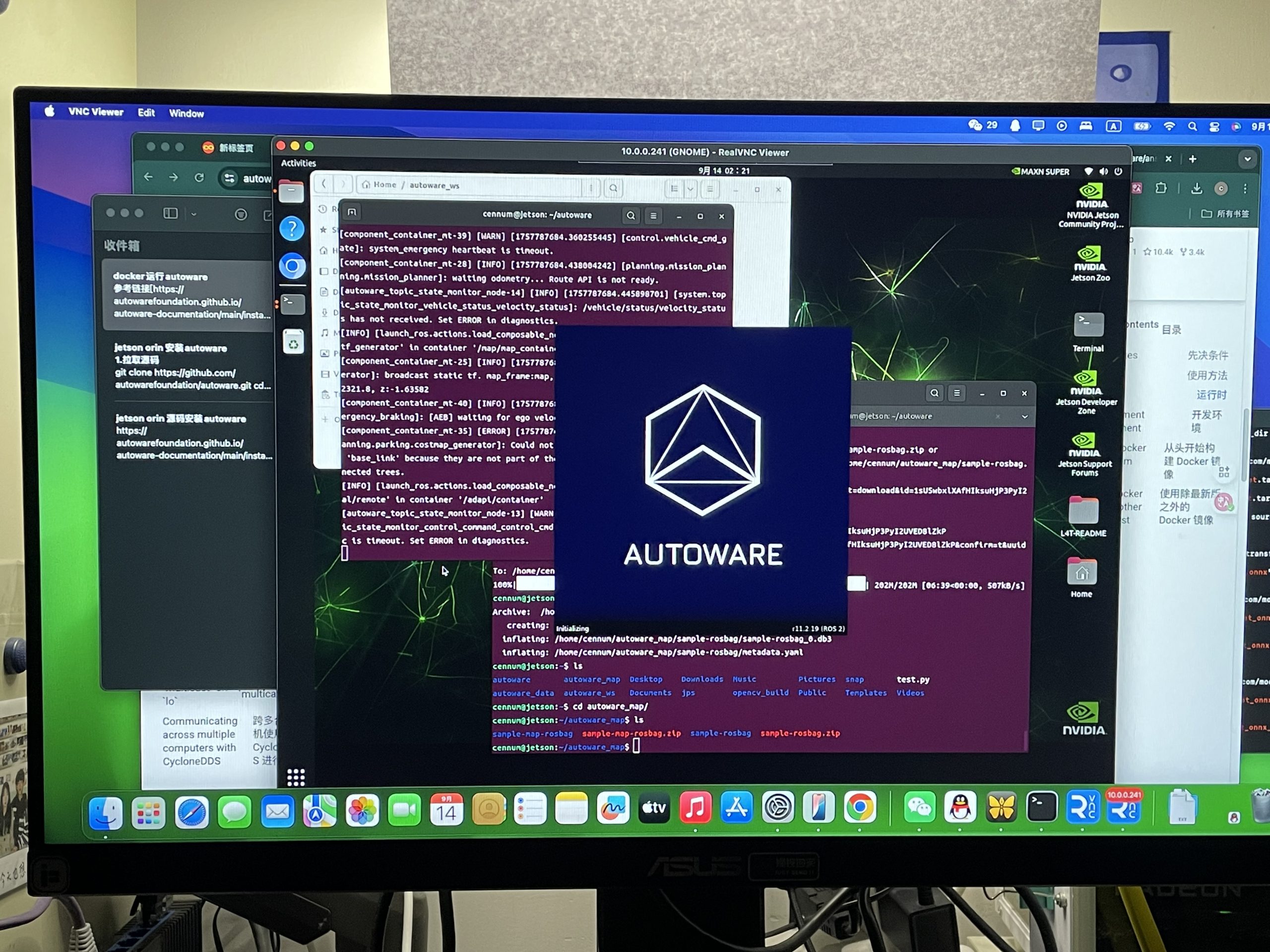Click the power icon in the GNOME top bar

pyautogui.click(x=1118, y=172)
